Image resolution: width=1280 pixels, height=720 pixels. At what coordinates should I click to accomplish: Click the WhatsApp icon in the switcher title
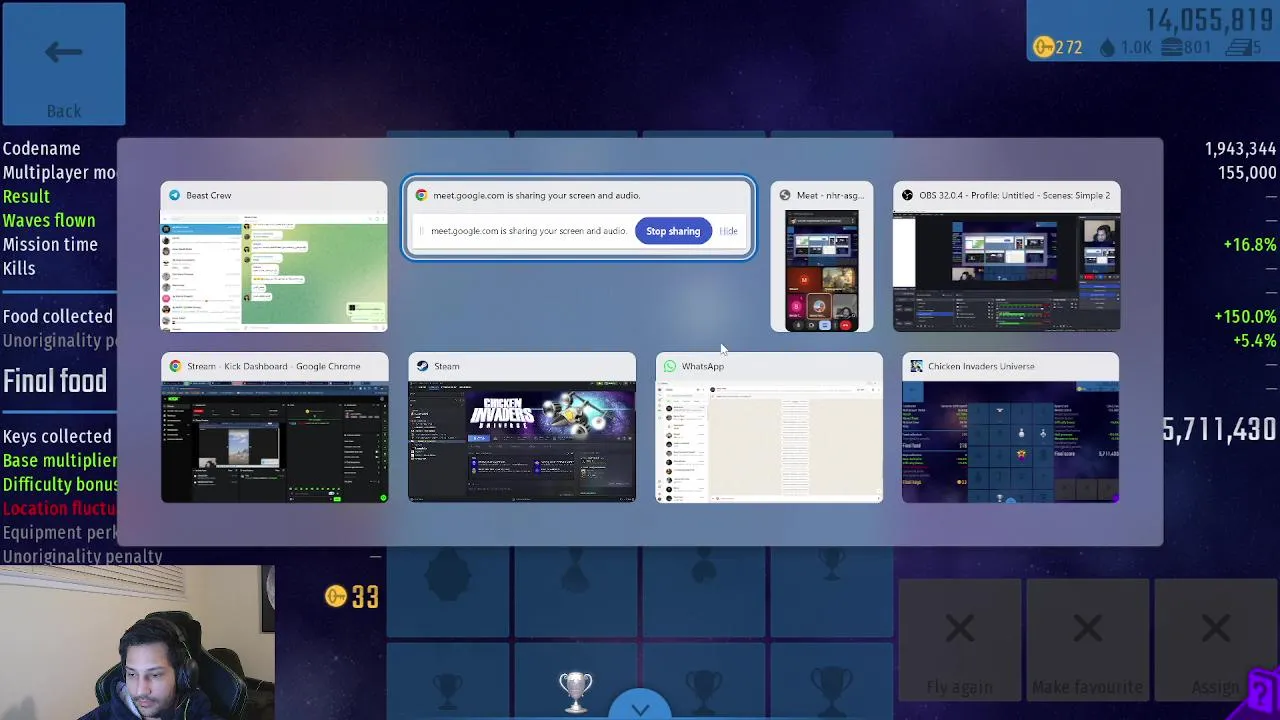tap(670, 366)
